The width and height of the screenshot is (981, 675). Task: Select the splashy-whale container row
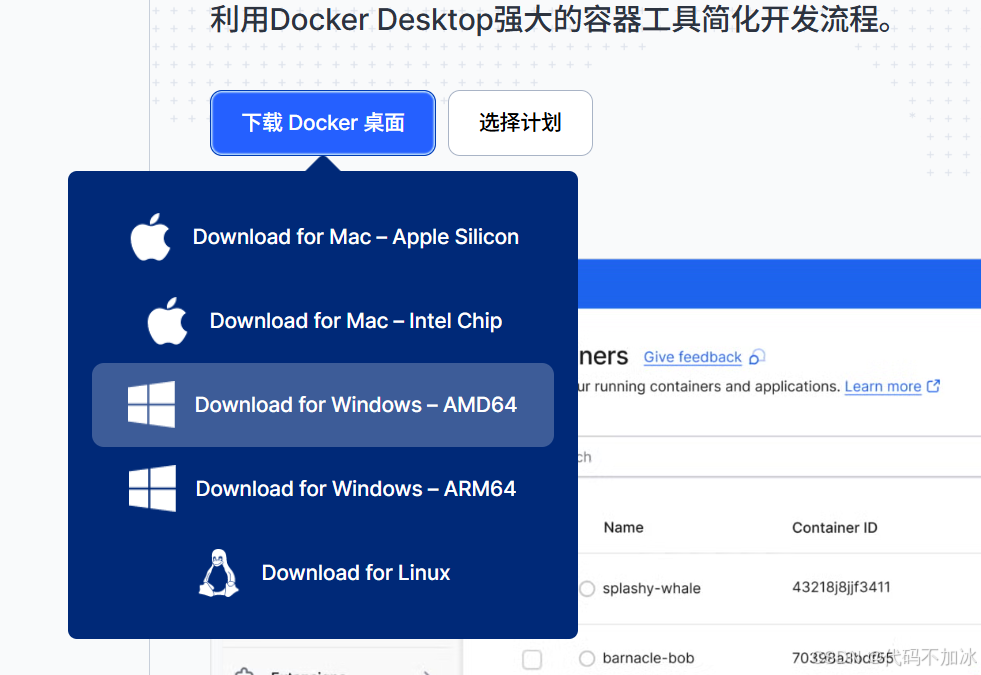tap(779, 588)
